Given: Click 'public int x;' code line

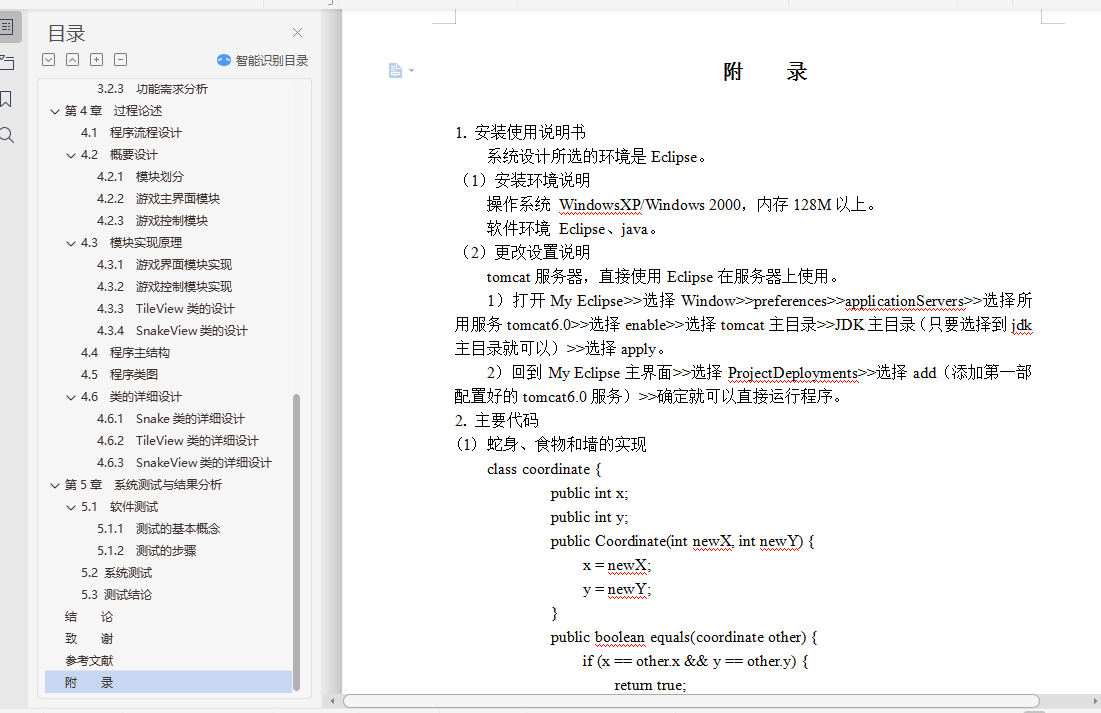Looking at the screenshot, I should [589, 493].
